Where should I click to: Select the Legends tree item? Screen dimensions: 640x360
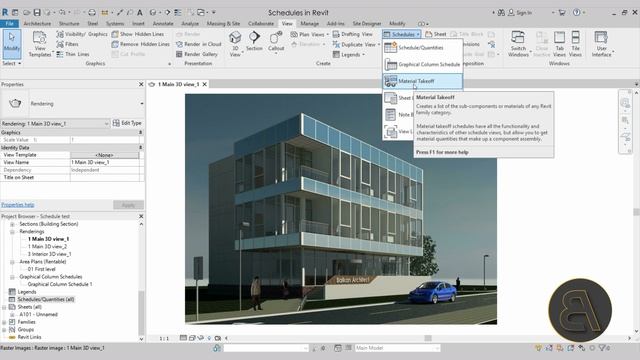[27, 292]
